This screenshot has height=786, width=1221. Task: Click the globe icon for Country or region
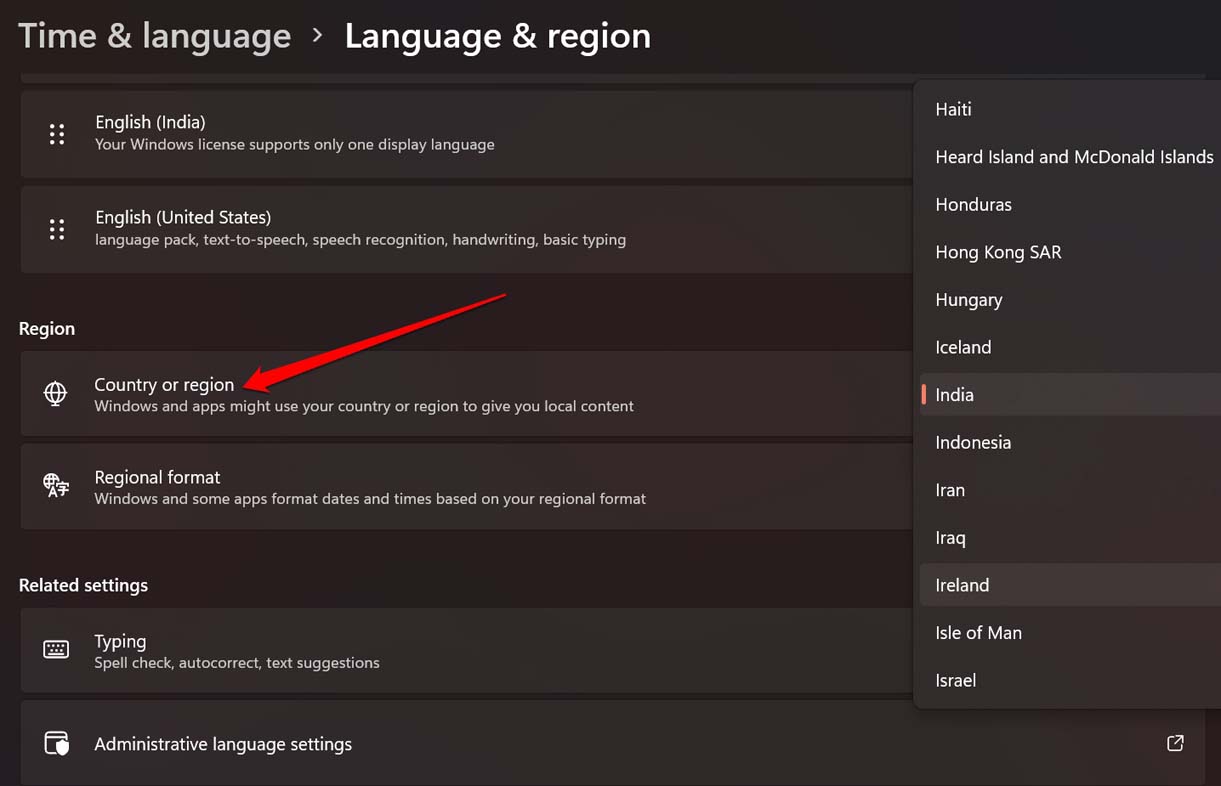[x=56, y=394]
